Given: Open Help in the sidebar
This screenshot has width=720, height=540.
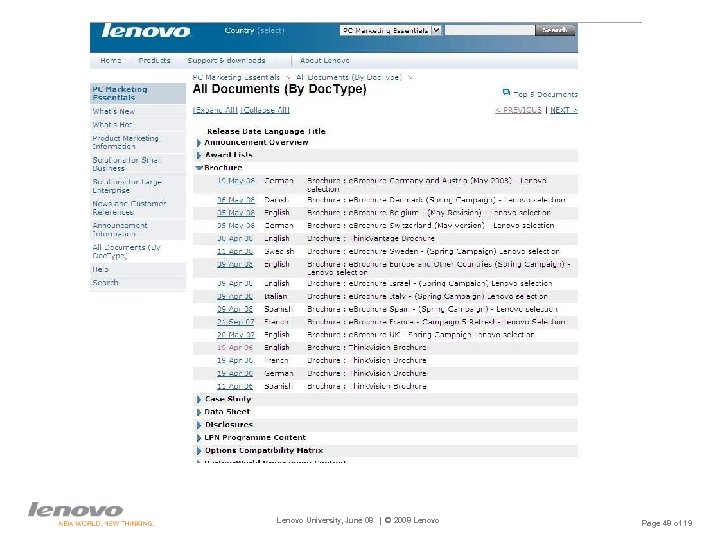Looking at the screenshot, I should tap(101, 270).
